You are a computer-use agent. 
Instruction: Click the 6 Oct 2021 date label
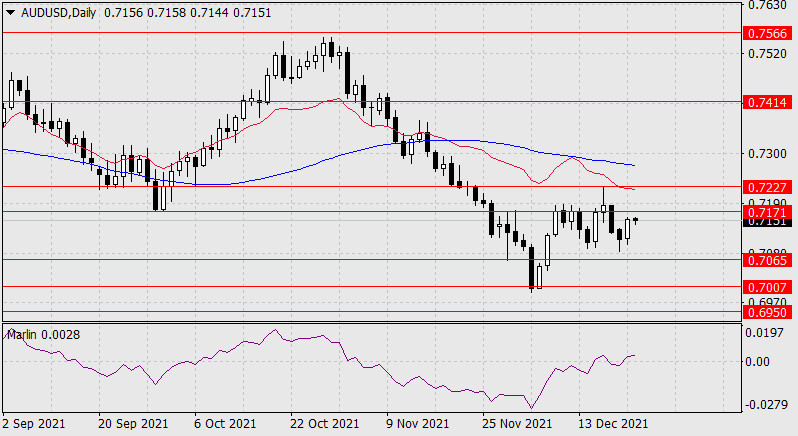pyautogui.click(x=225, y=424)
